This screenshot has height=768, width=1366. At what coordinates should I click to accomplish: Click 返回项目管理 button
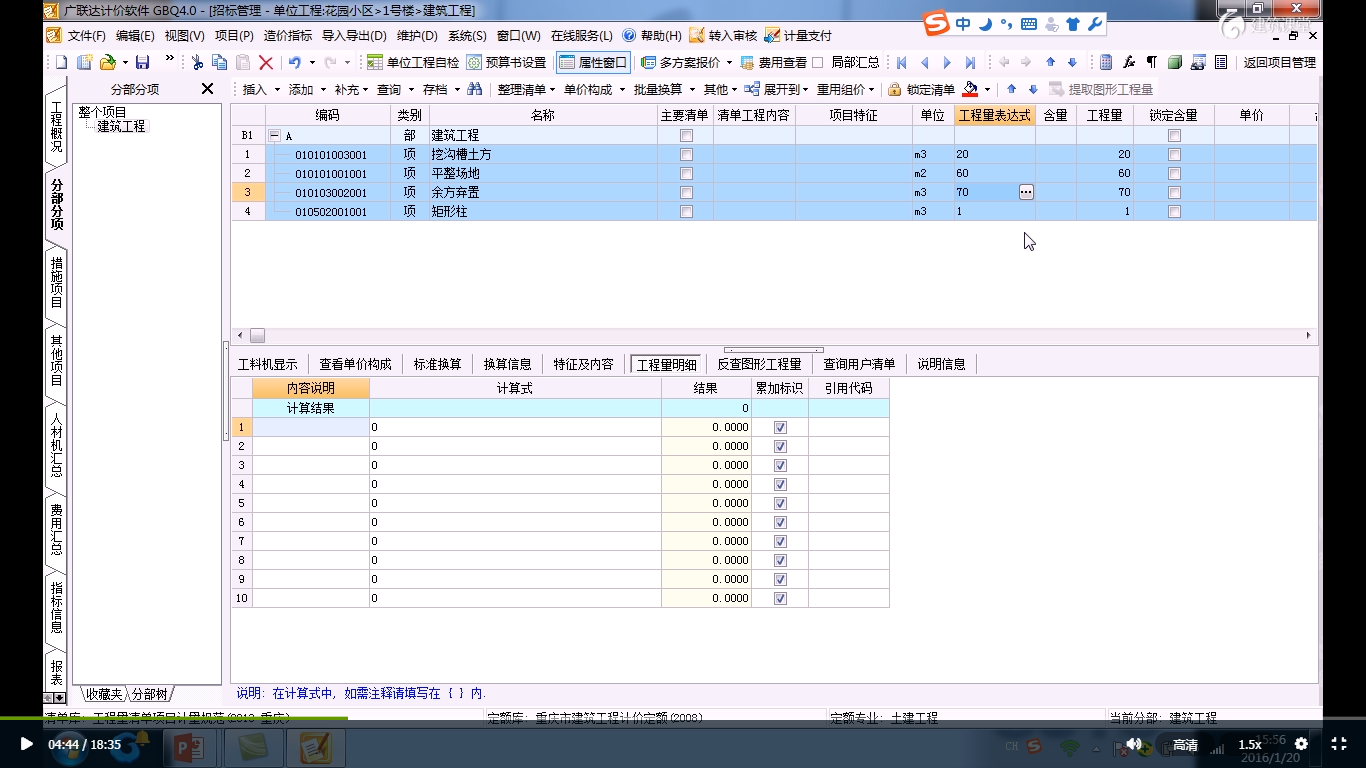click(1280, 62)
